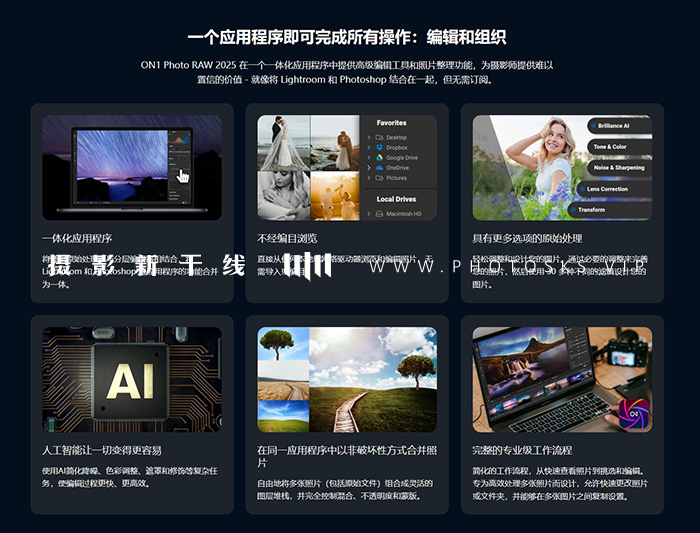
Task: Click the ON1 app logo badge
Action: click(634, 414)
